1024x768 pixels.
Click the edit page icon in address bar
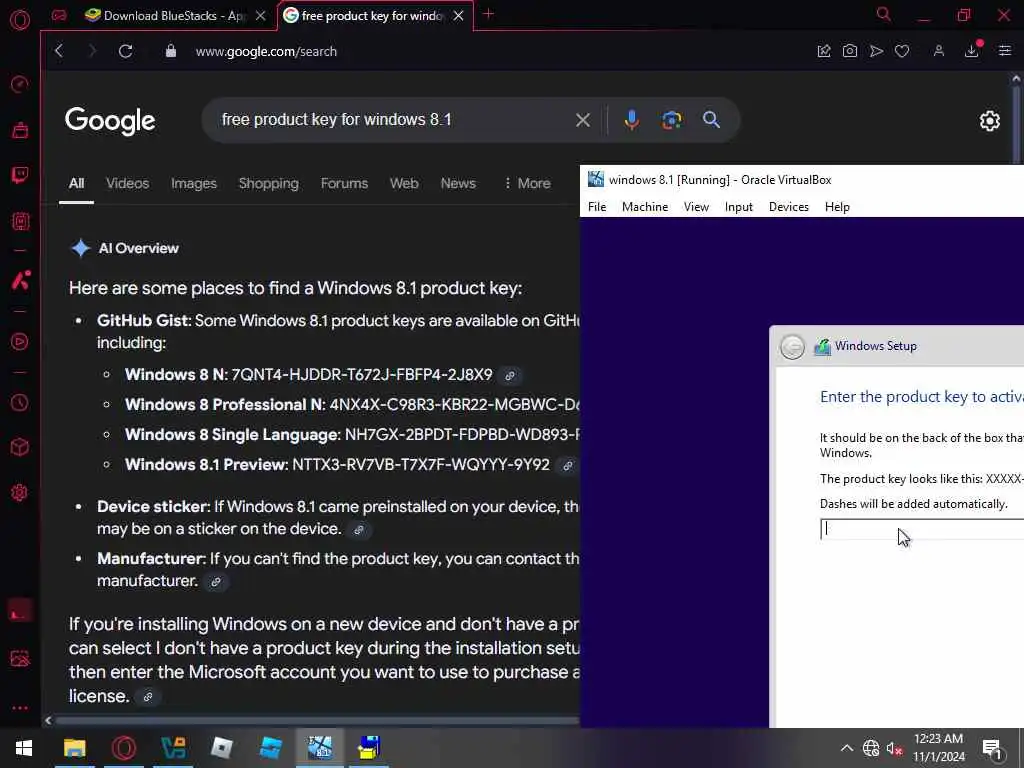(824, 51)
